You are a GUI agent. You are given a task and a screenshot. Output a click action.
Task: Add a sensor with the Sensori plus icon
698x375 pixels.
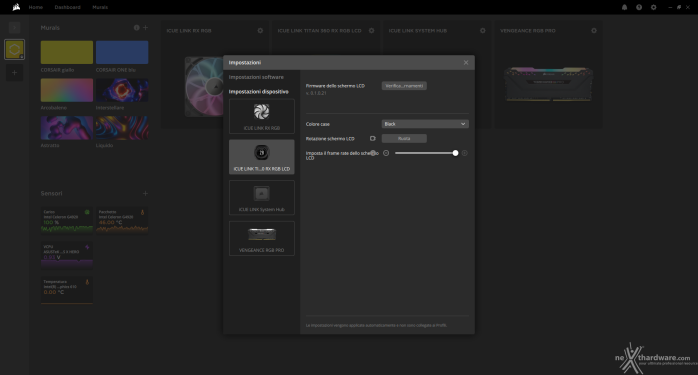tap(145, 193)
